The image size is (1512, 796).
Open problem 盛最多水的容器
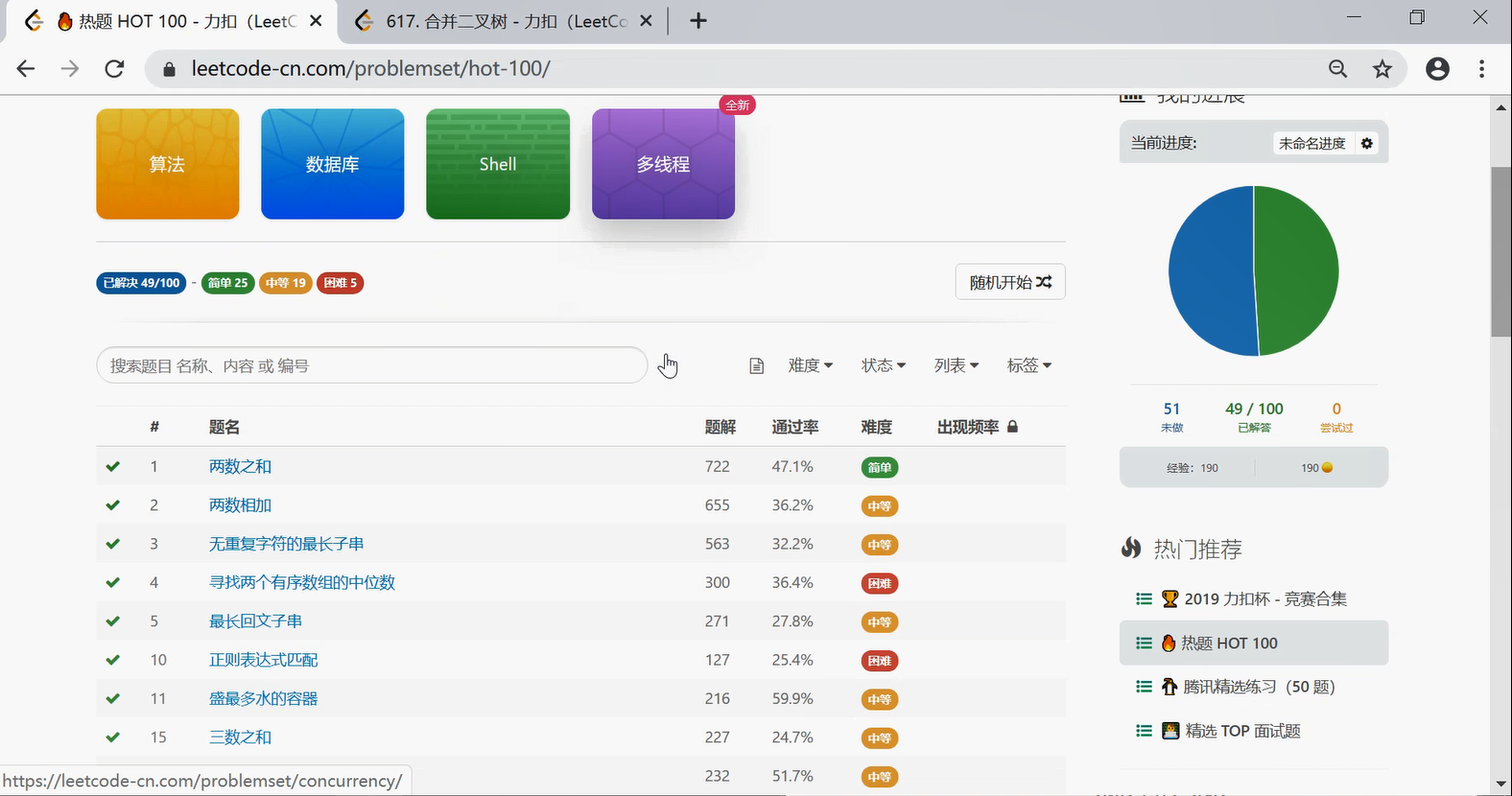click(x=263, y=698)
